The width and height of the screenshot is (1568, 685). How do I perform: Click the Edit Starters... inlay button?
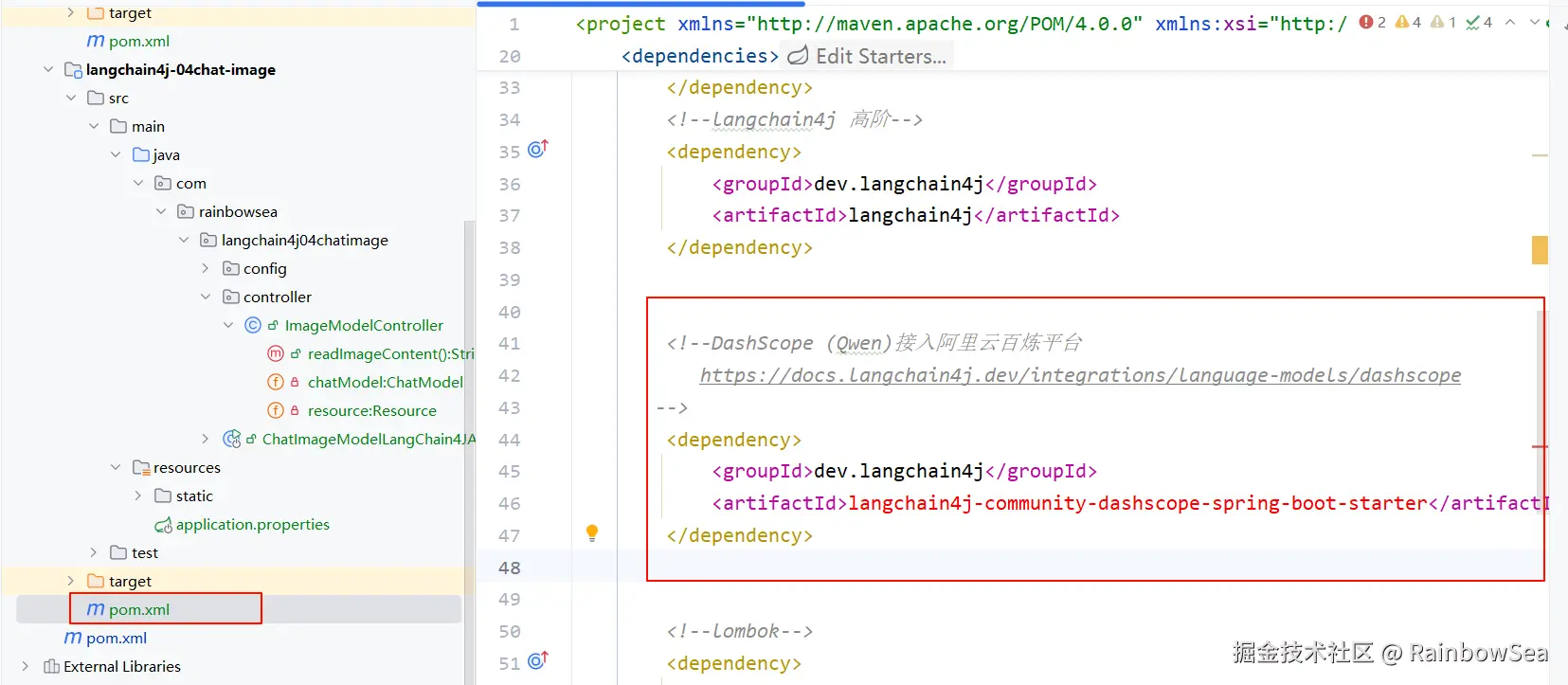869,56
